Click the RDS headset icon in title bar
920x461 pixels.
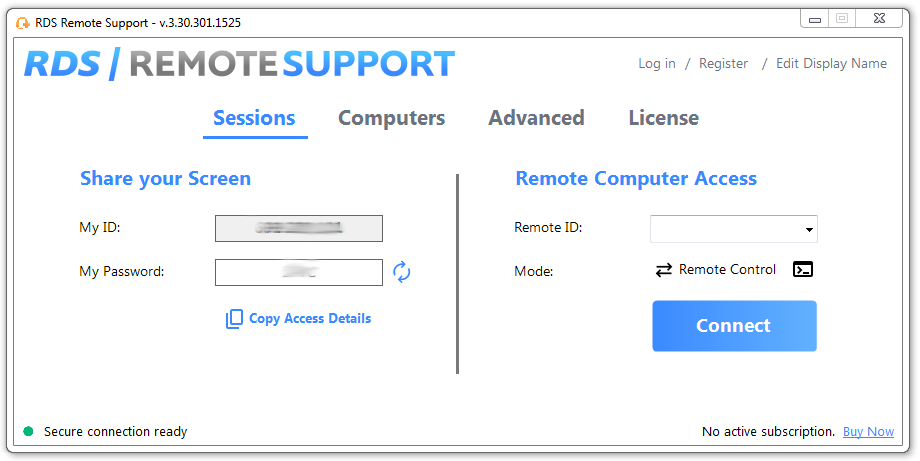[x=22, y=22]
